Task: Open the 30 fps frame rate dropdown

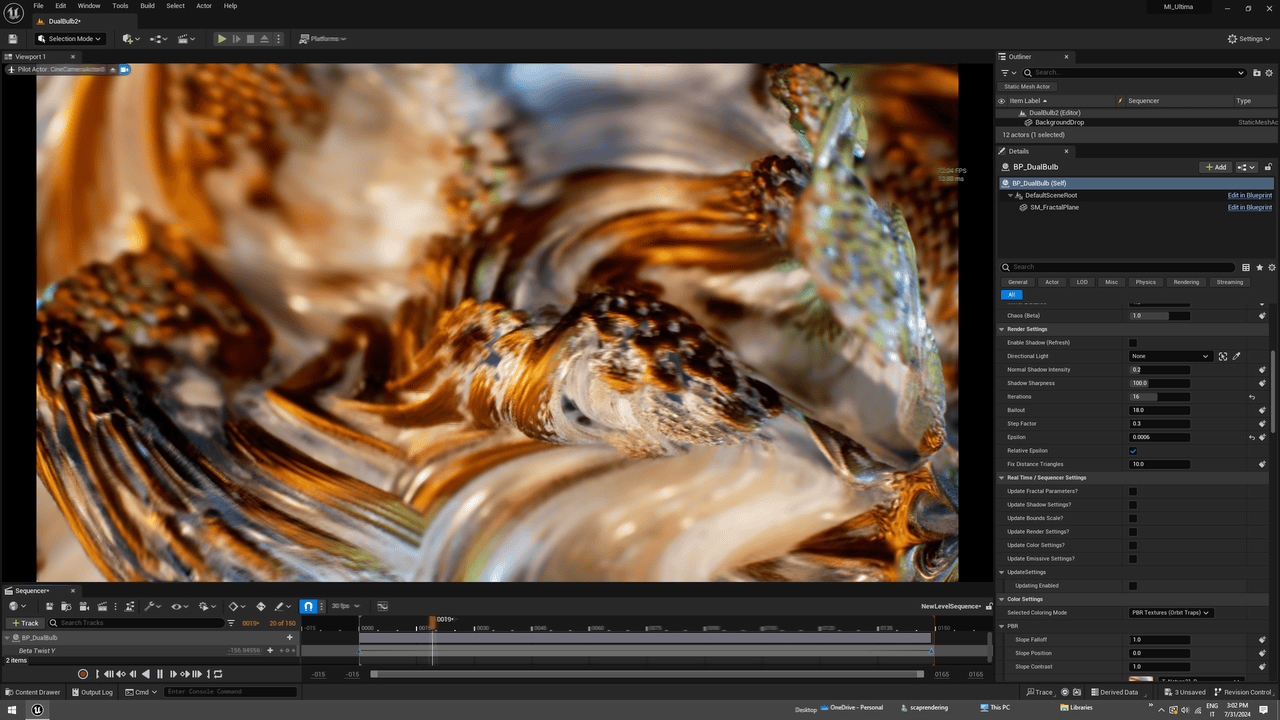Action: click(344, 606)
